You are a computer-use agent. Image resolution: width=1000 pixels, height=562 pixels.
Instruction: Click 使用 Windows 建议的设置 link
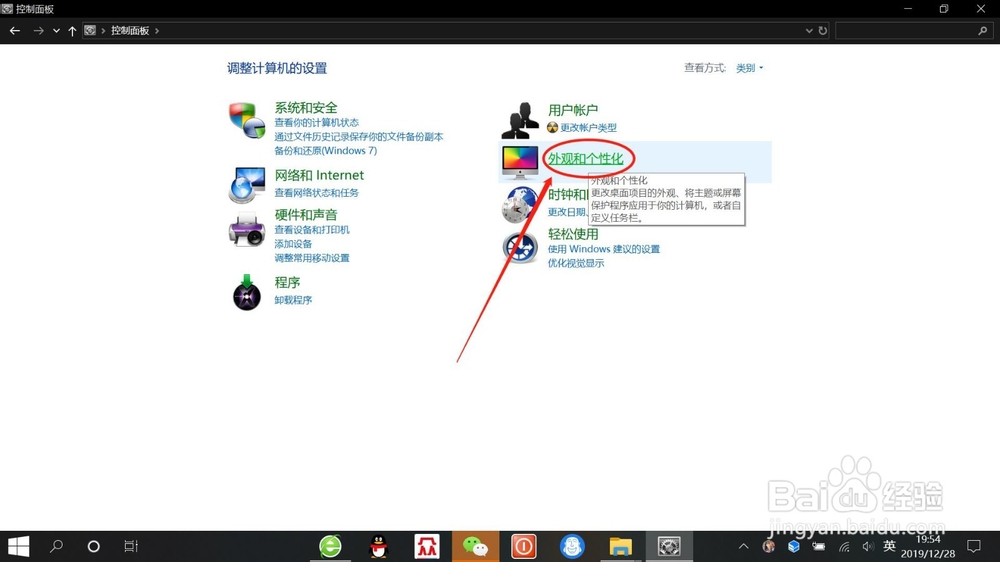click(603, 249)
